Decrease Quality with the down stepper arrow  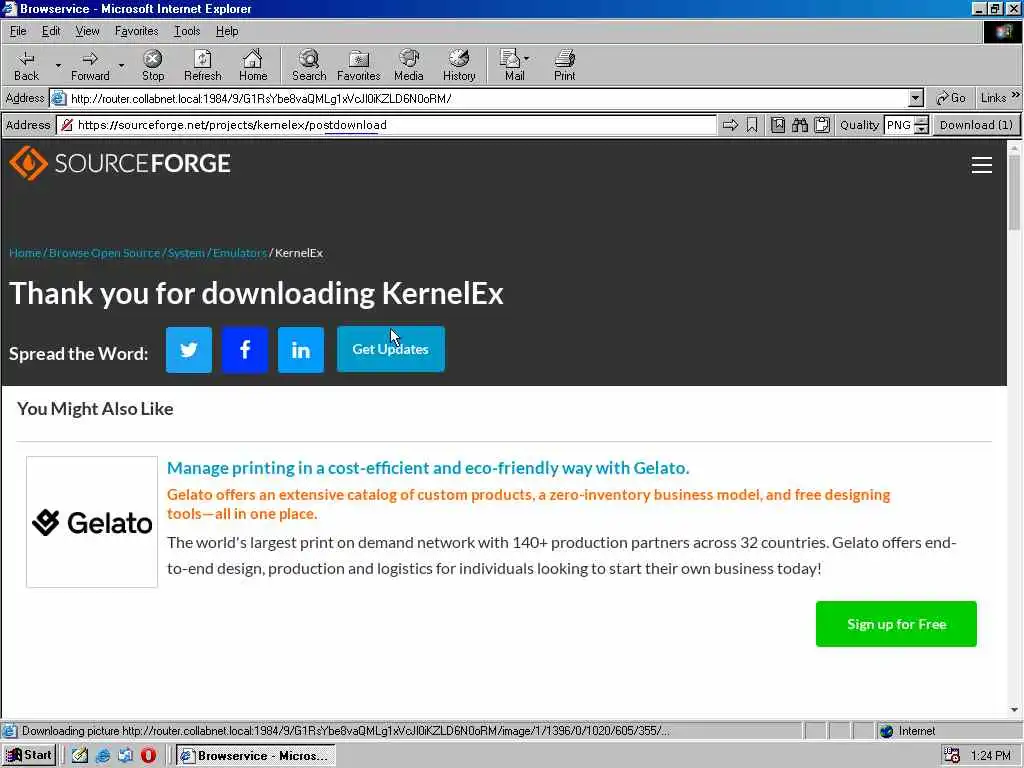tap(921, 129)
